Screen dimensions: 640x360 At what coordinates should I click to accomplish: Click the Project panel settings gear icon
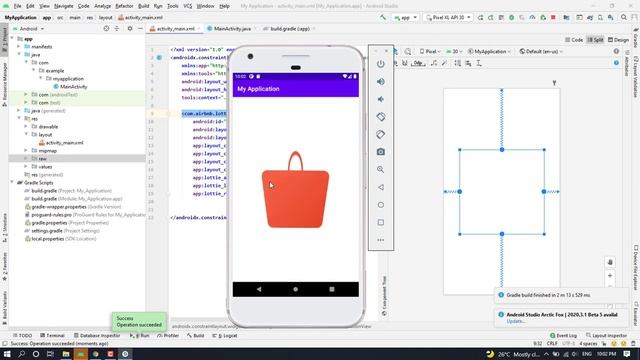130,29
